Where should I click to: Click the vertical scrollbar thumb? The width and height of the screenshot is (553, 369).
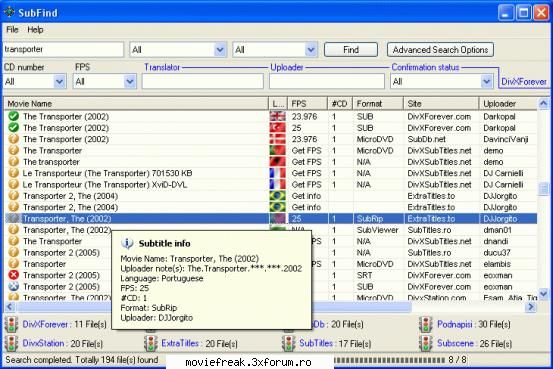coord(543,189)
